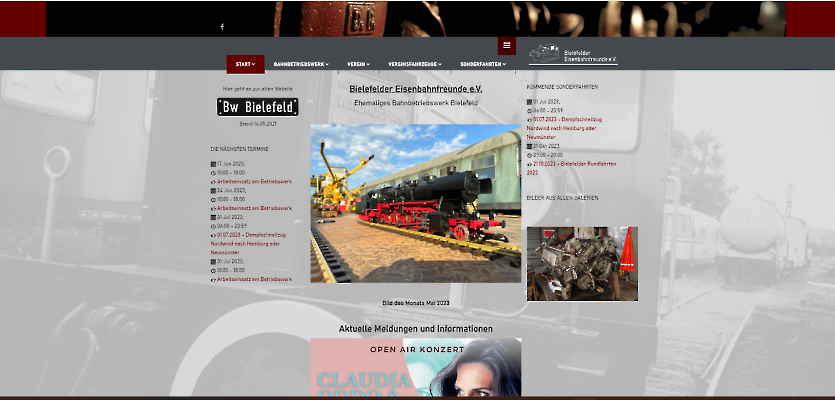The image size is (835, 400).
Task: Expand the Verein dropdown menu
Action: coord(358,64)
